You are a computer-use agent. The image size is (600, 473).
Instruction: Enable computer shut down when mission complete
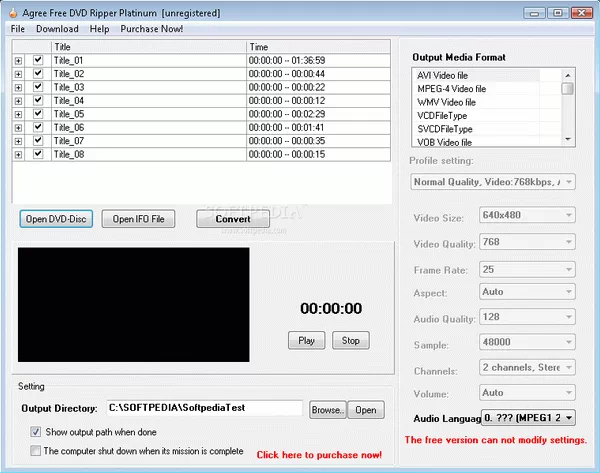[x=36, y=451]
